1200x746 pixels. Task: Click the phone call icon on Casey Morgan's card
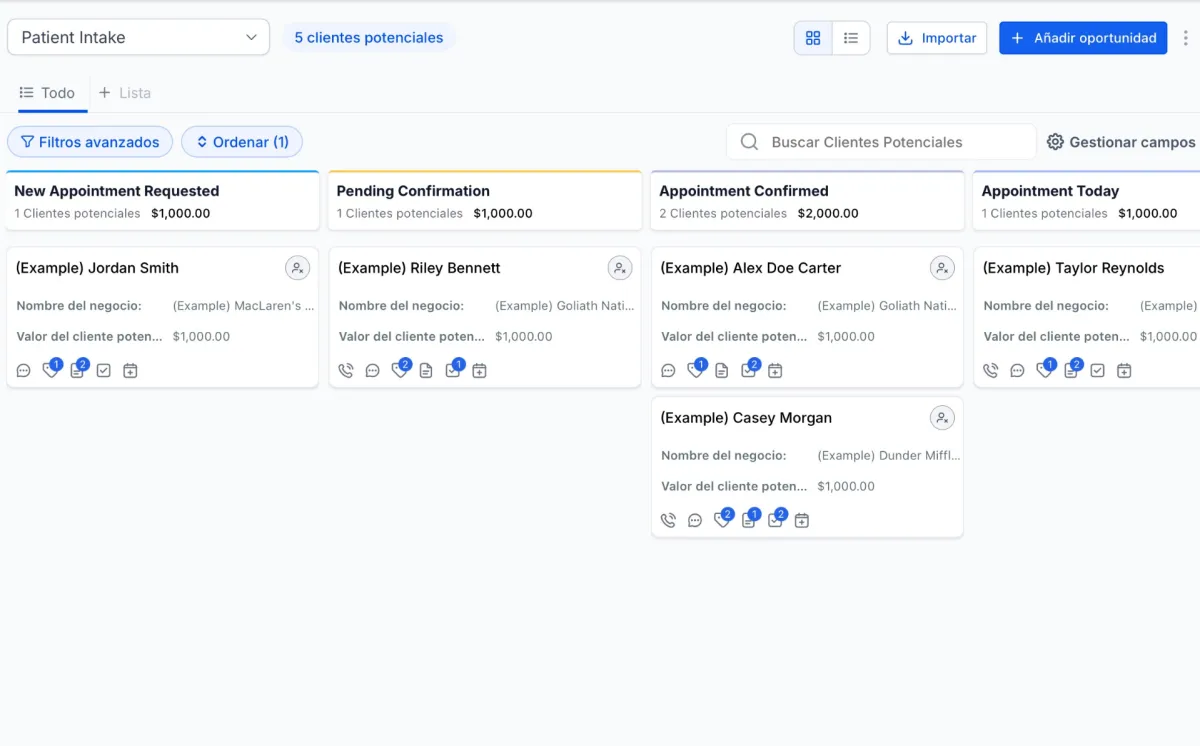(x=668, y=521)
